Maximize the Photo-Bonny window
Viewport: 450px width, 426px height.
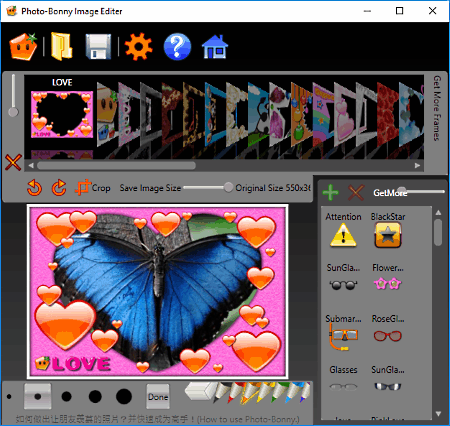pos(399,11)
